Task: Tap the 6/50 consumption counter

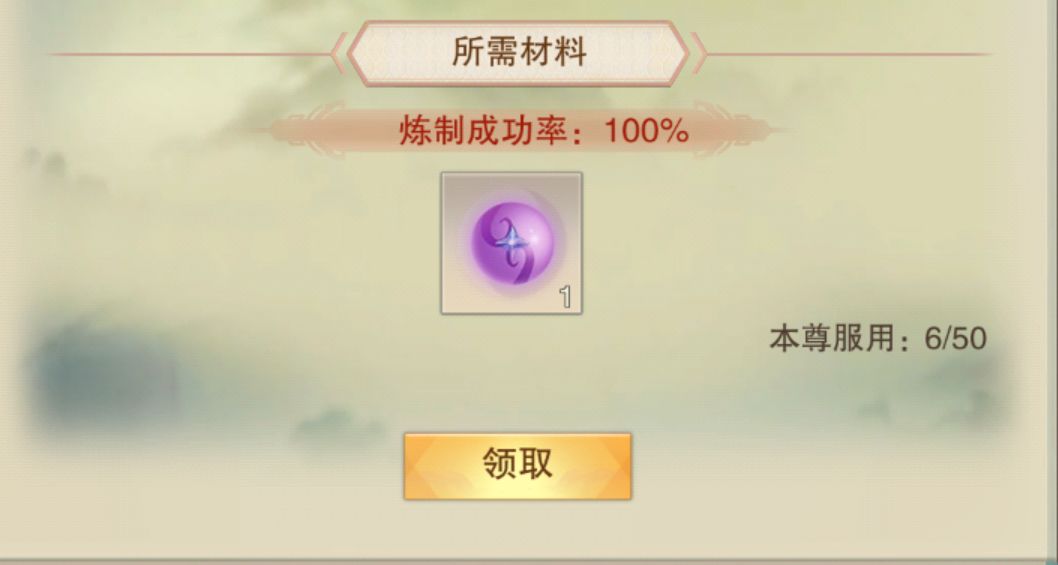Action: [956, 338]
